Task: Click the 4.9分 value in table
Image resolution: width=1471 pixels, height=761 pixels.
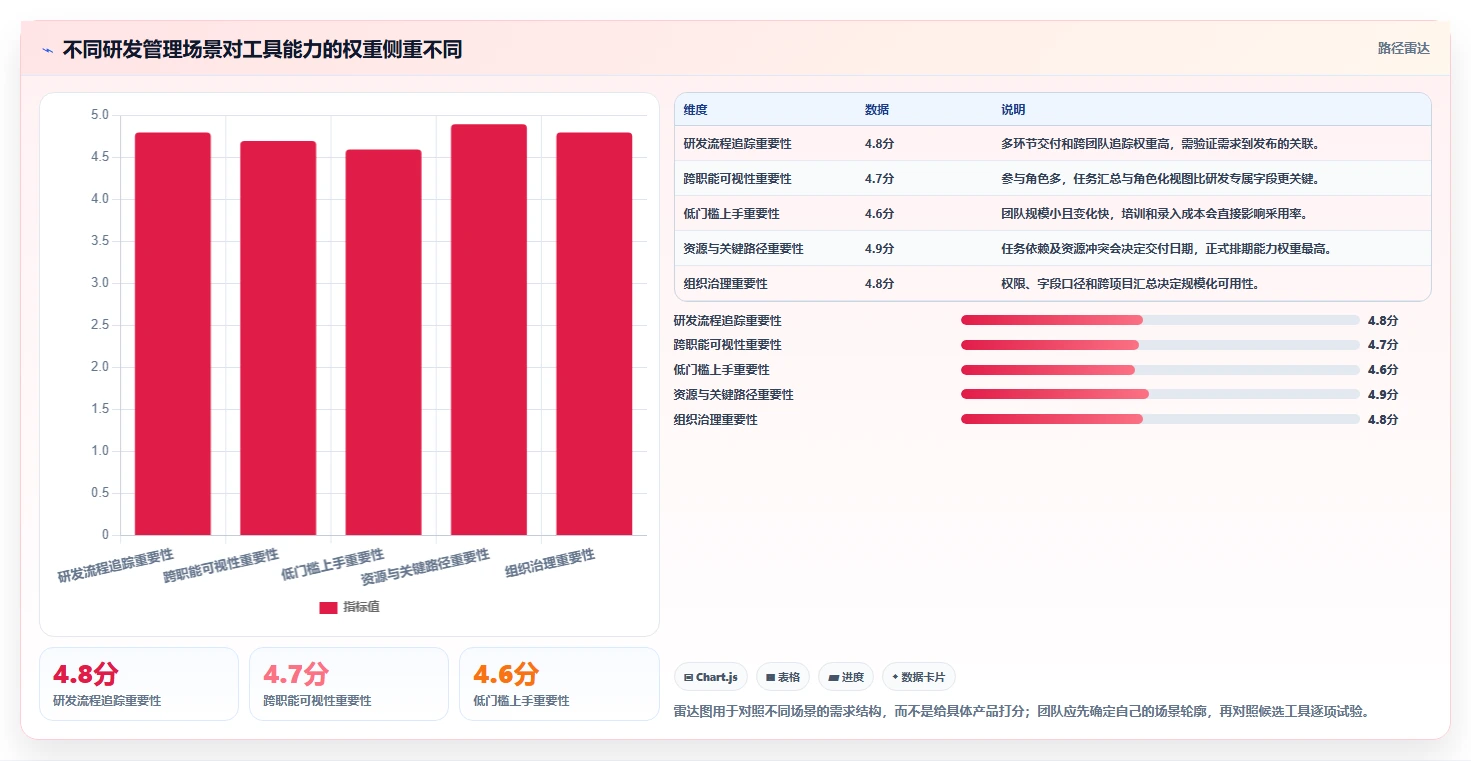Action: click(880, 249)
